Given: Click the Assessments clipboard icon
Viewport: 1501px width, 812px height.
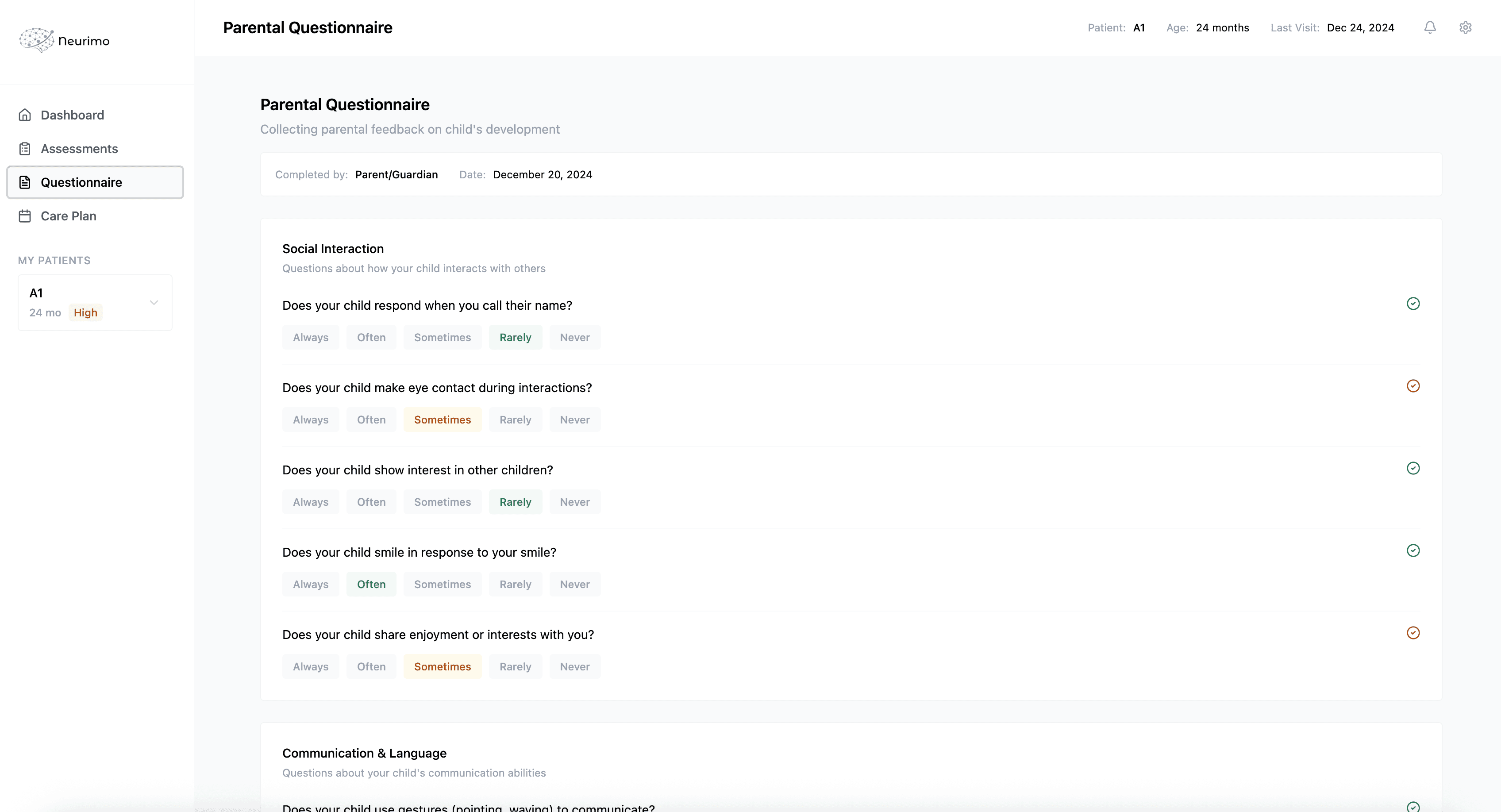Looking at the screenshot, I should (x=24, y=149).
